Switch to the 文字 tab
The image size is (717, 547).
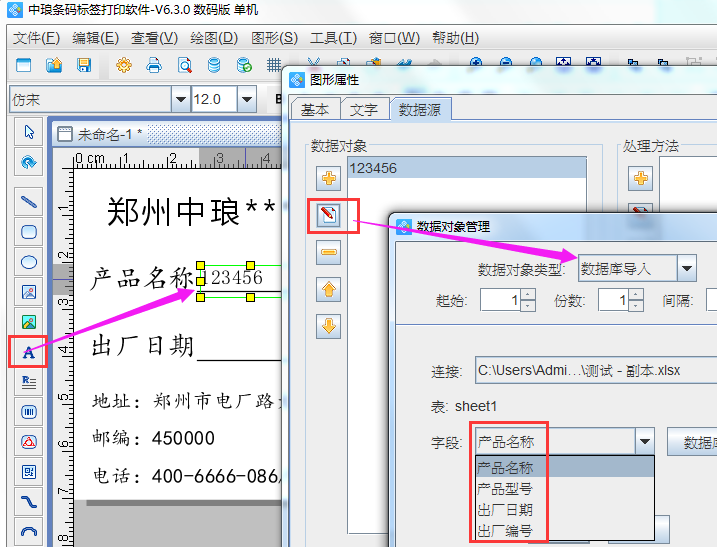click(x=364, y=110)
